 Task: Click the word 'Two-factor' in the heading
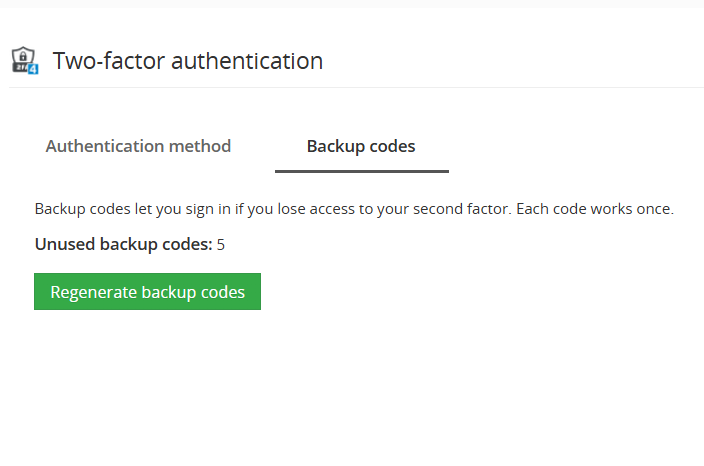point(109,61)
